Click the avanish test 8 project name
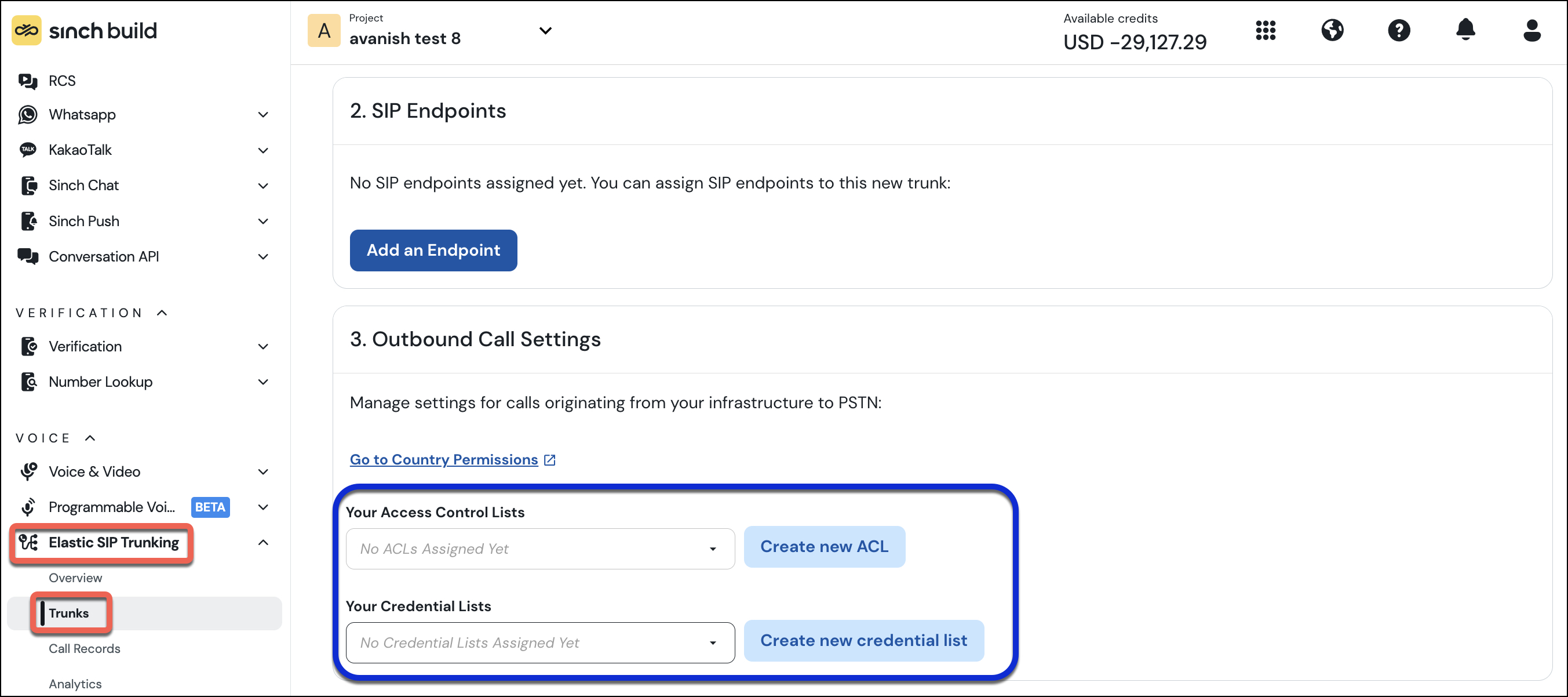This screenshot has width=1568, height=697. (x=405, y=38)
